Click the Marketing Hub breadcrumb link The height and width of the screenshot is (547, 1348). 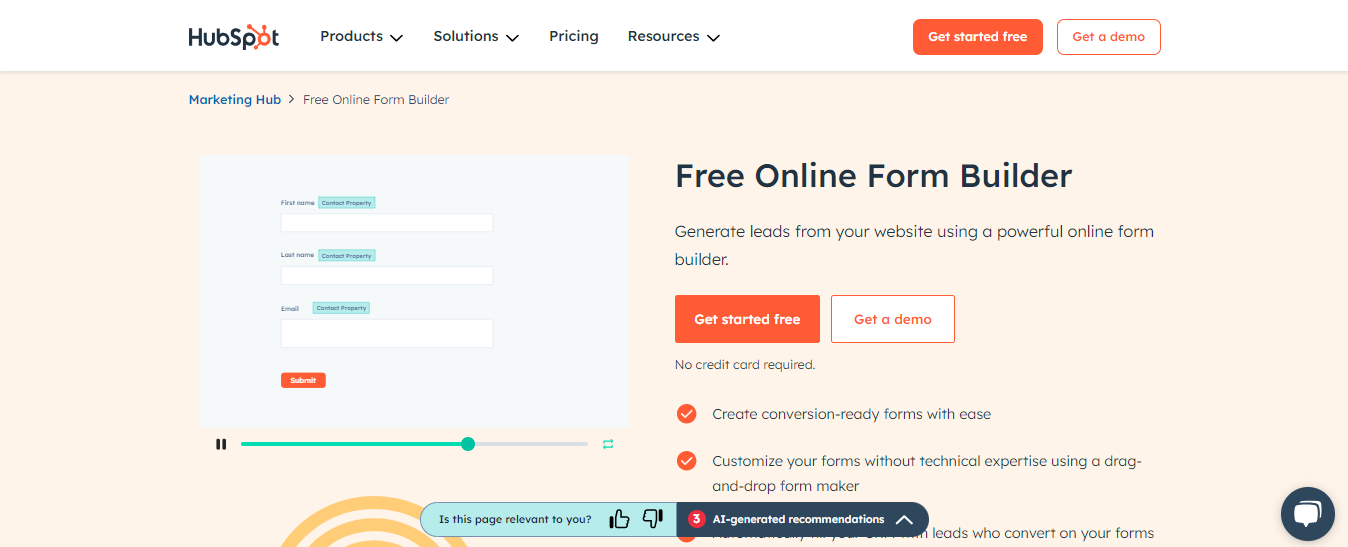[x=235, y=100]
